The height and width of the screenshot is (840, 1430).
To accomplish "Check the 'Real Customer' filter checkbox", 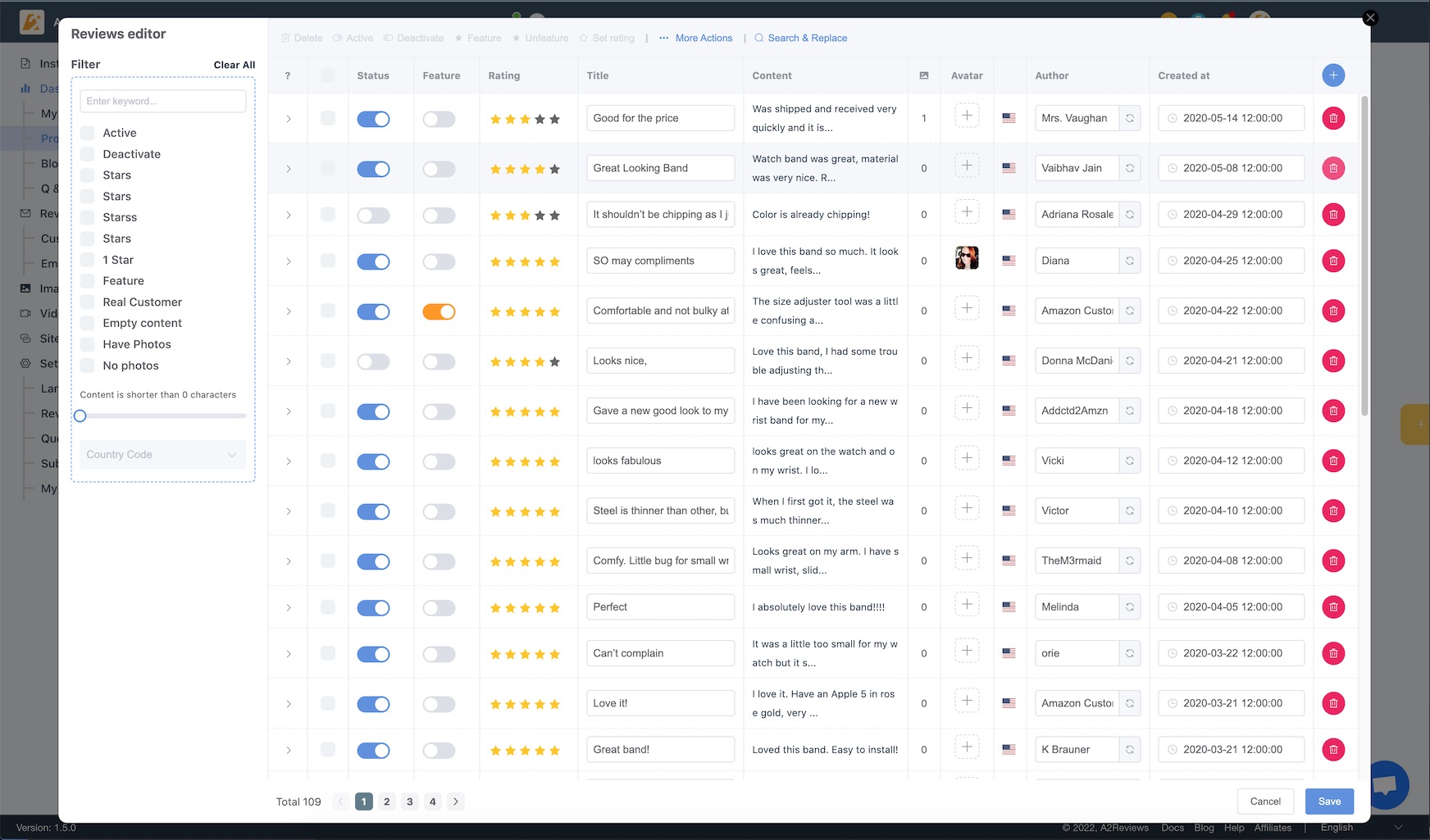I will click(88, 302).
